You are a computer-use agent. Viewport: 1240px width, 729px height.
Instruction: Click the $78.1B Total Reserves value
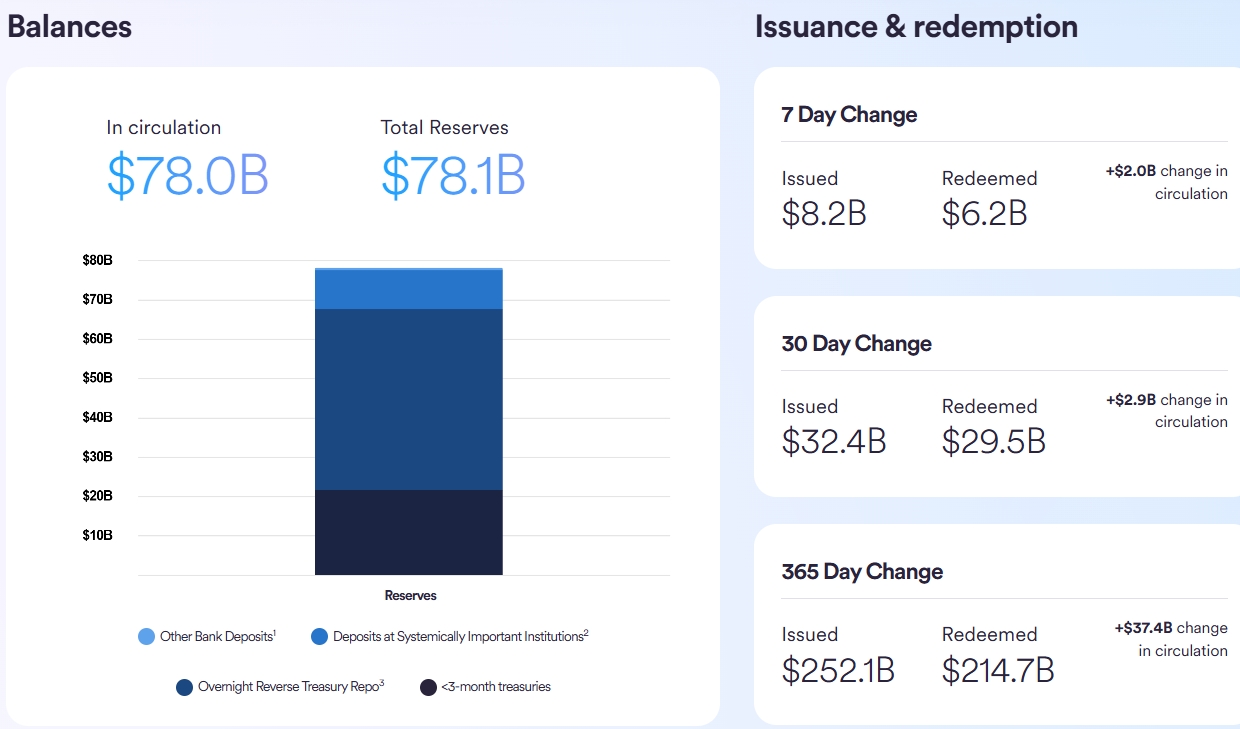point(452,175)
